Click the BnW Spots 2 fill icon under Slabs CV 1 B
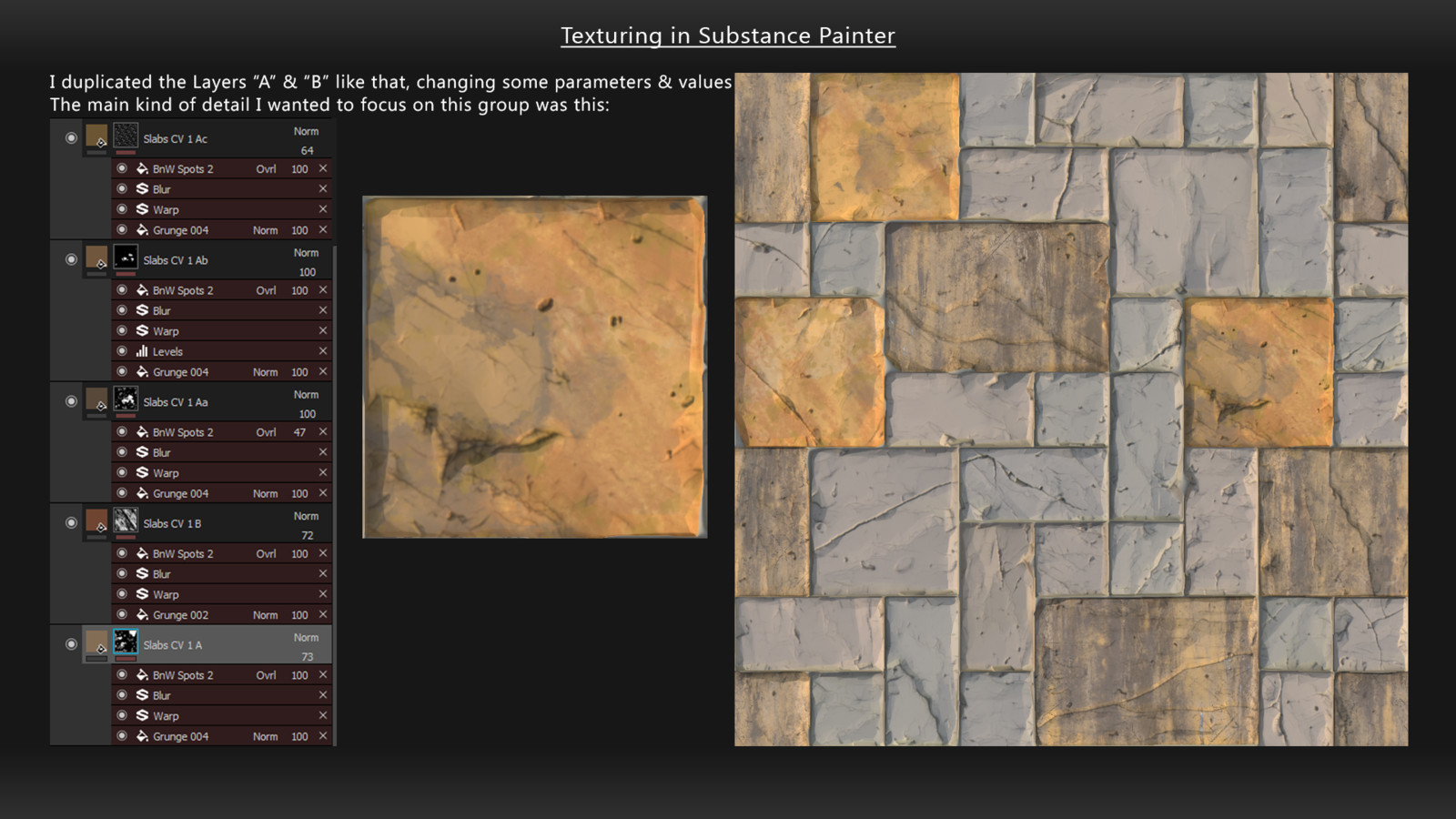Image resolution: width=1456 pixels, height=819 pixels. click(142, 553)
